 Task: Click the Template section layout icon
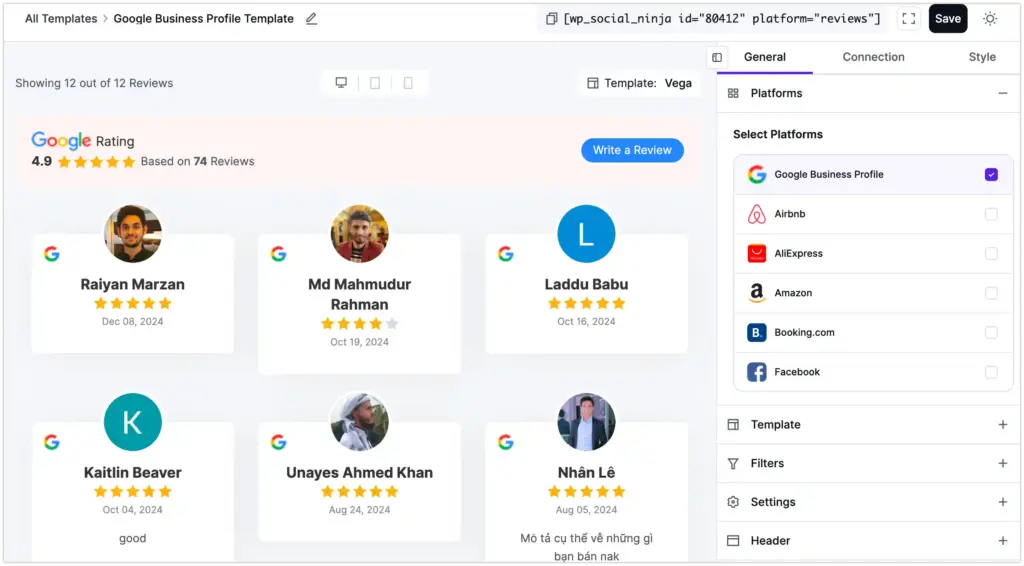[x=733, y=424]
